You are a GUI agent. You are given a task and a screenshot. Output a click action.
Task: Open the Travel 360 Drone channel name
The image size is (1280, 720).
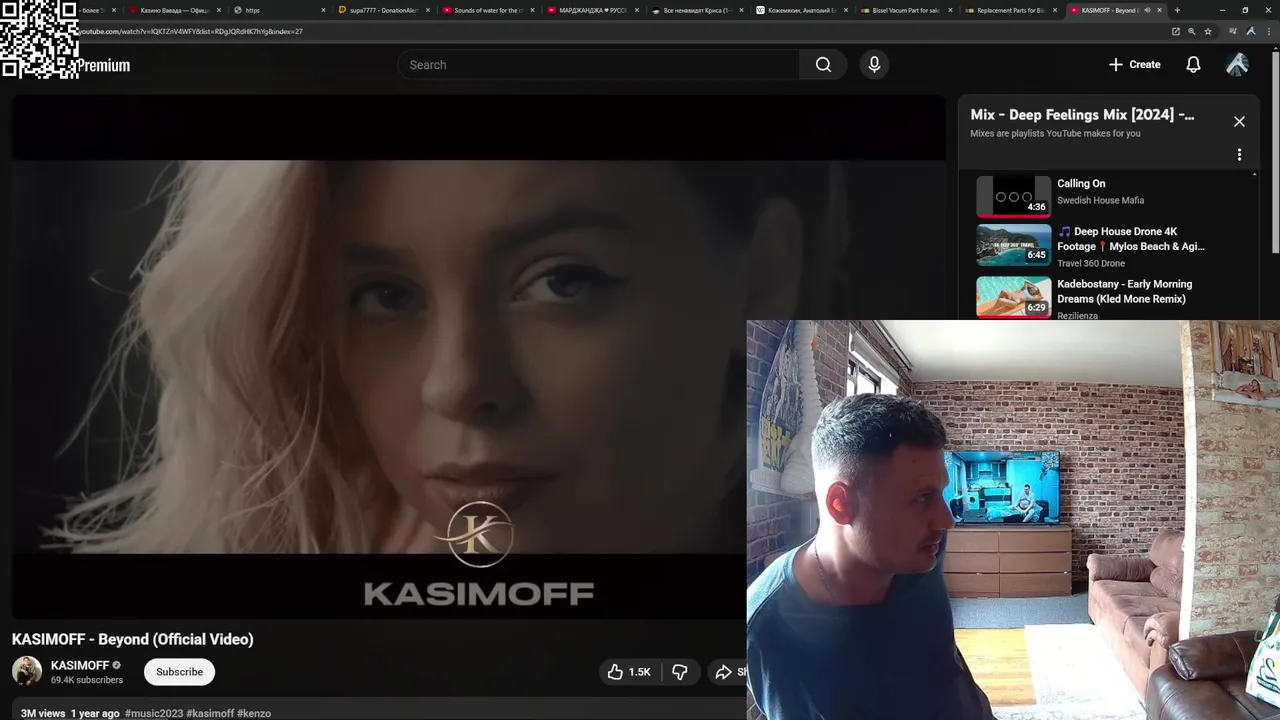click(1091, 263)
